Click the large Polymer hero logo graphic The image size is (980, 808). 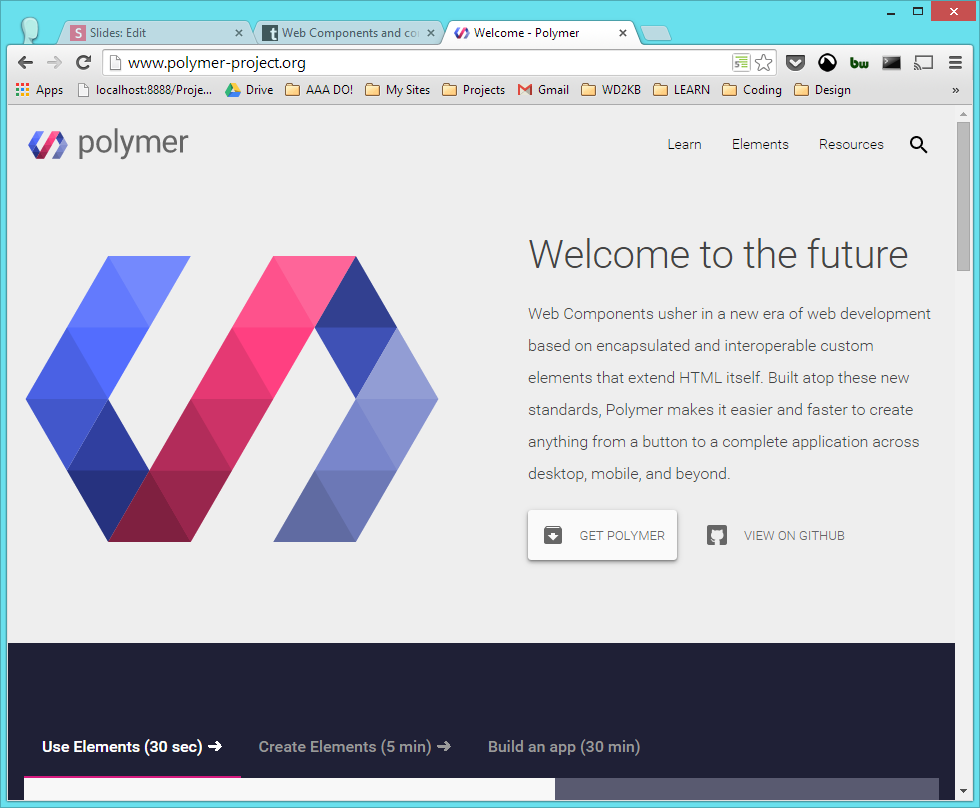point(232,399)
